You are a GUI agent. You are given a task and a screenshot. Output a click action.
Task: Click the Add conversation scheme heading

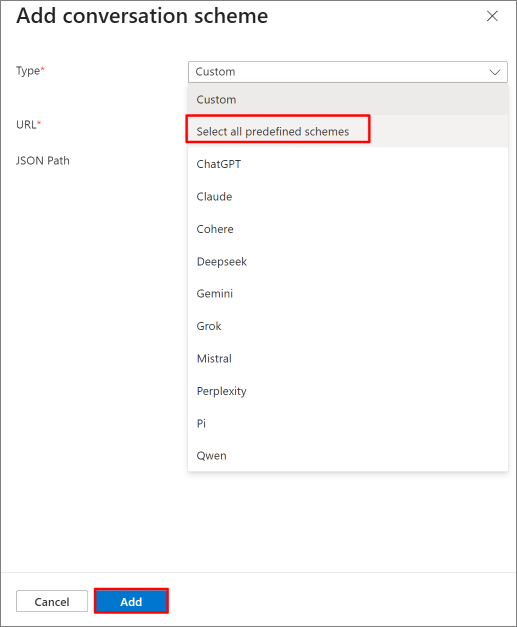click(142, 16)
